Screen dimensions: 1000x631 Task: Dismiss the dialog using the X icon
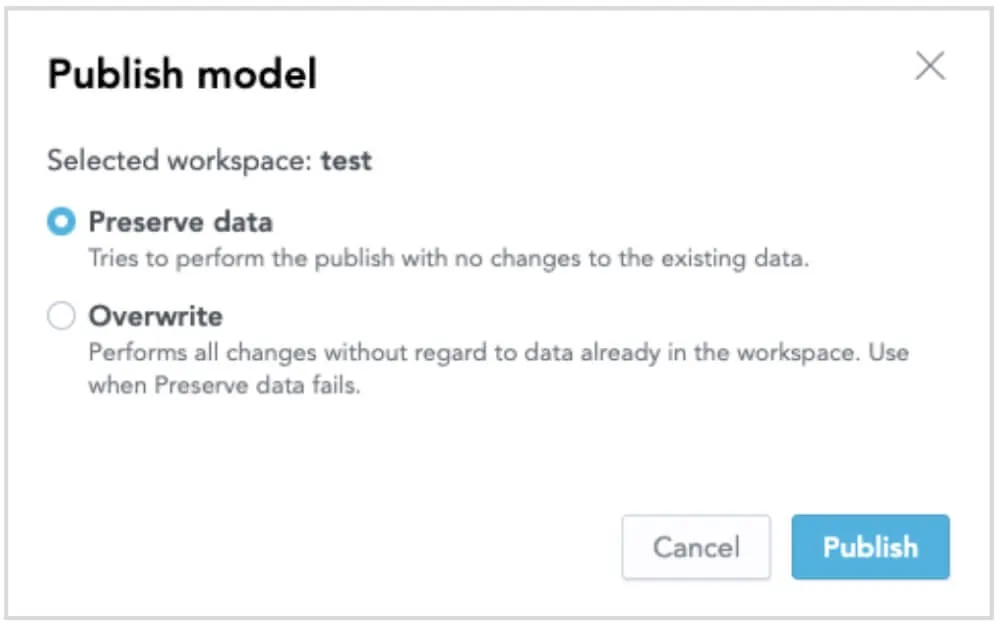(x=930, y=66)
